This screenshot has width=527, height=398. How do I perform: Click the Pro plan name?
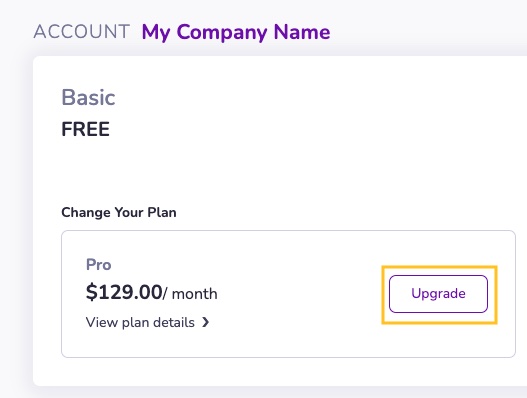98,265
